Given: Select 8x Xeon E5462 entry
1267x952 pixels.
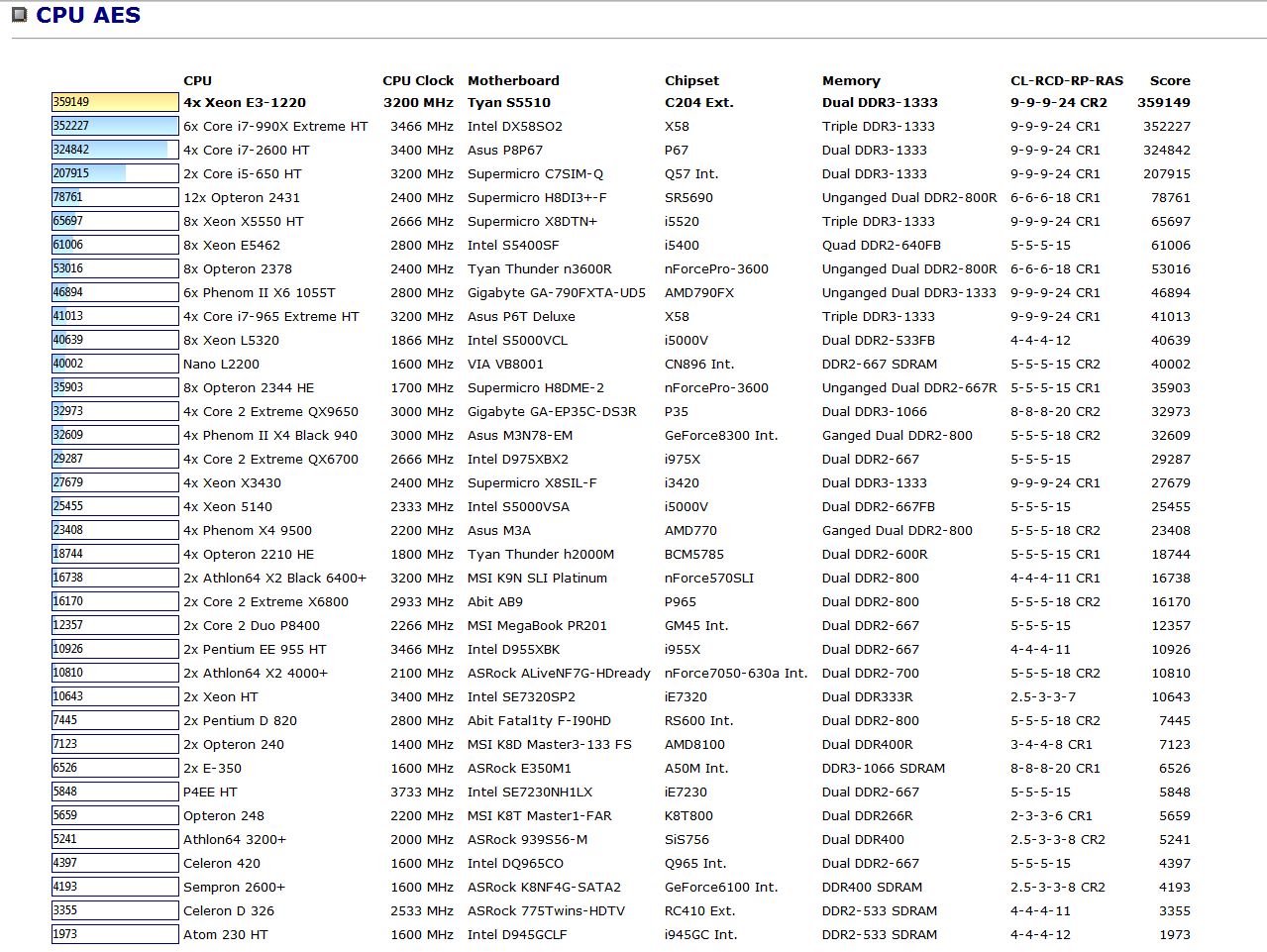Looking at the screenshot, I should coord(232,245).
